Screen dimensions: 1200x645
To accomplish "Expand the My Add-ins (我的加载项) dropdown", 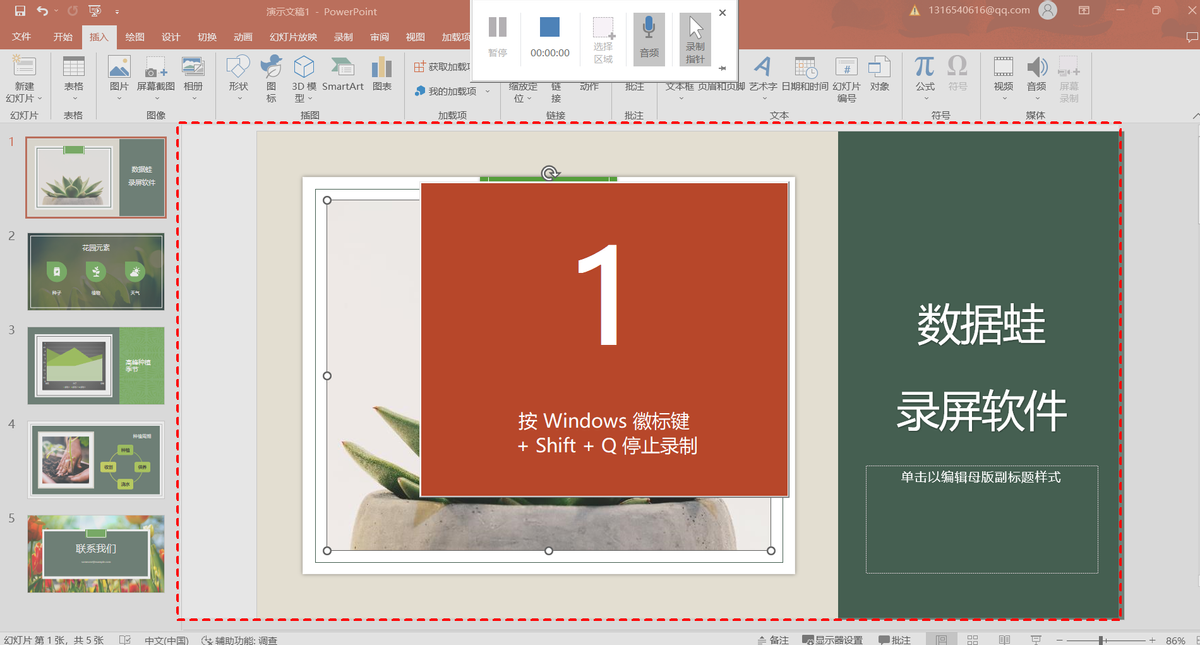I will (488, 91).
